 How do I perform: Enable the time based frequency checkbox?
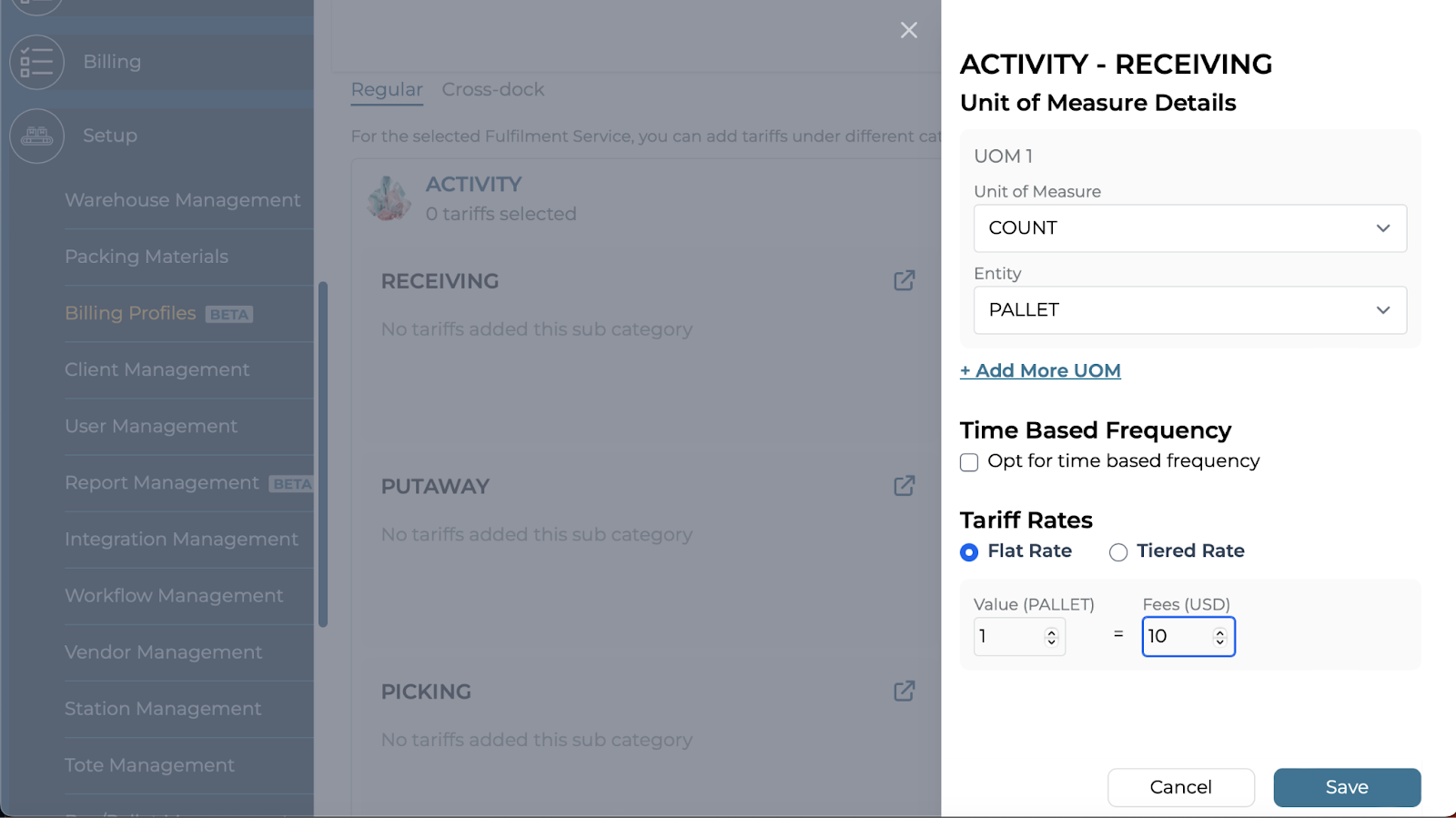(x=969, y=462)
